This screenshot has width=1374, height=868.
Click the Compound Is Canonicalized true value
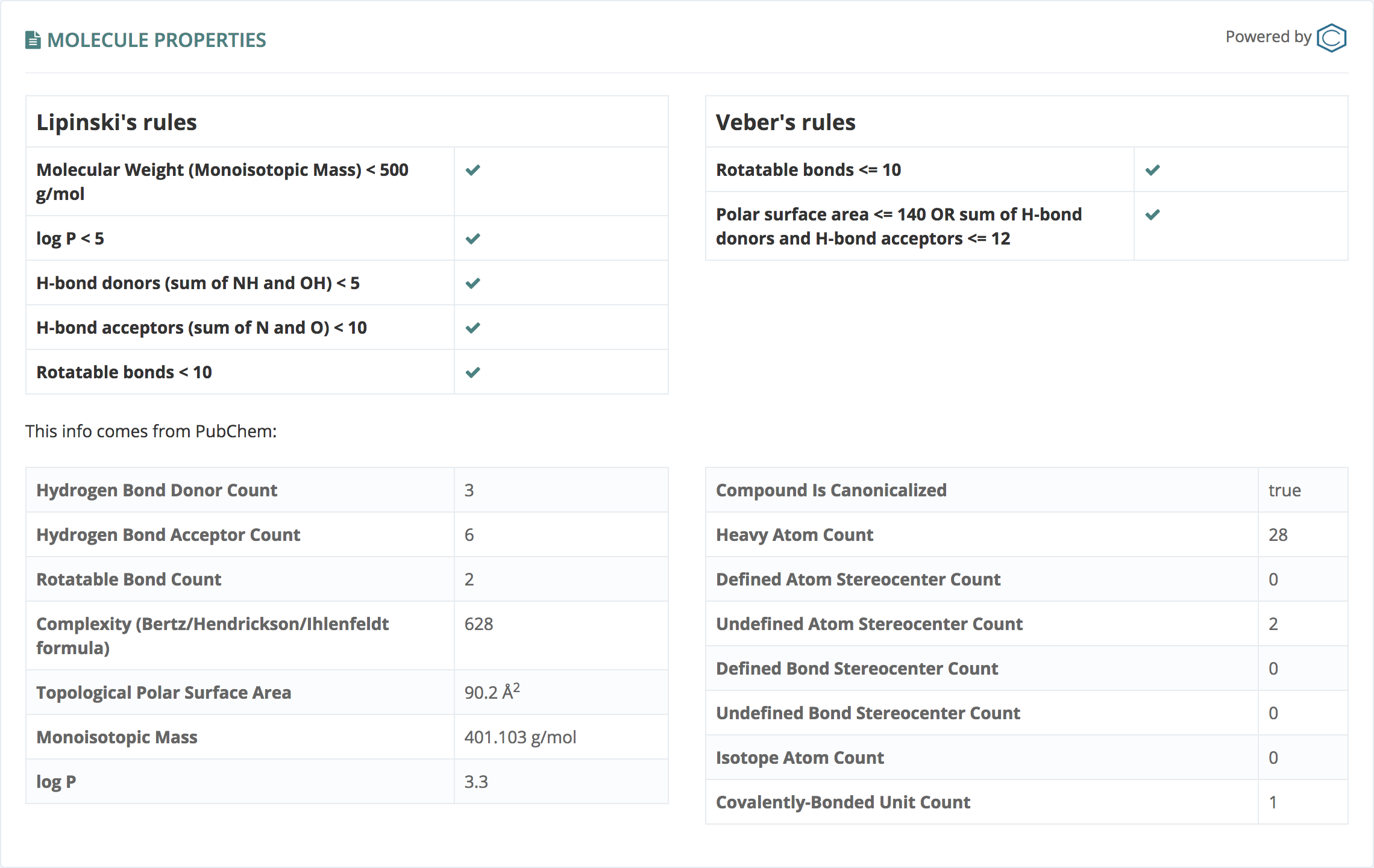tap(1284, 490)
